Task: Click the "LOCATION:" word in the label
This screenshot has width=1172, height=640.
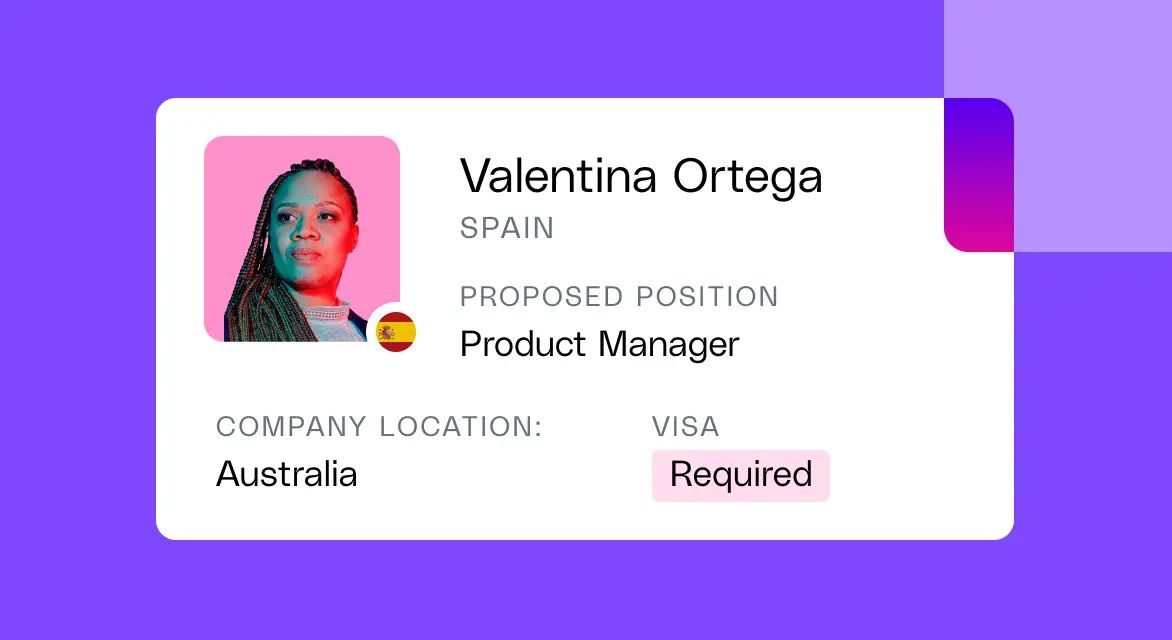Action: point(460,427)
